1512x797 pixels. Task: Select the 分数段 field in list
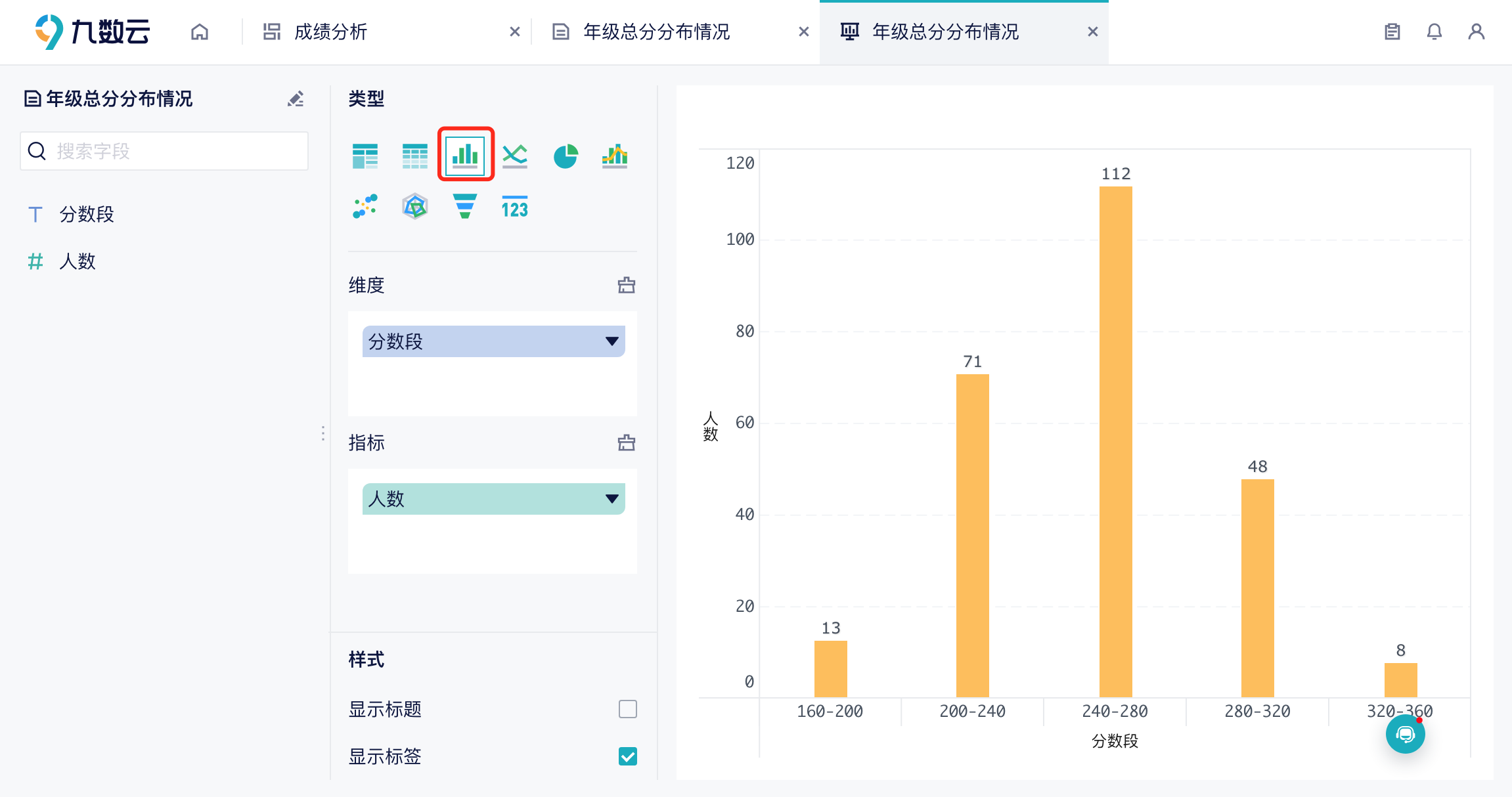[87, 214]
